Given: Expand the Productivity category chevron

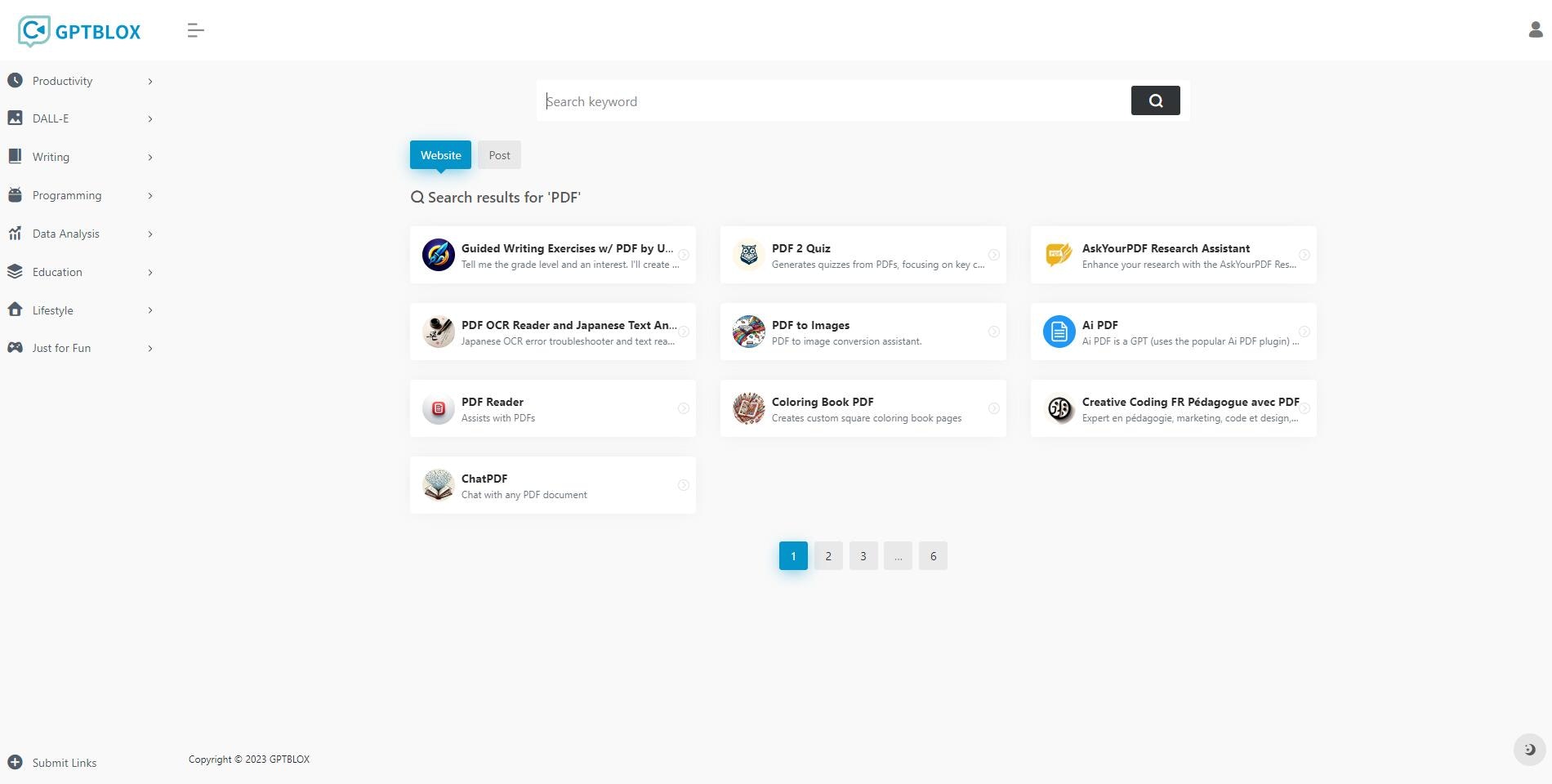Looking at the screenshot, I should (x=150, y=81).
